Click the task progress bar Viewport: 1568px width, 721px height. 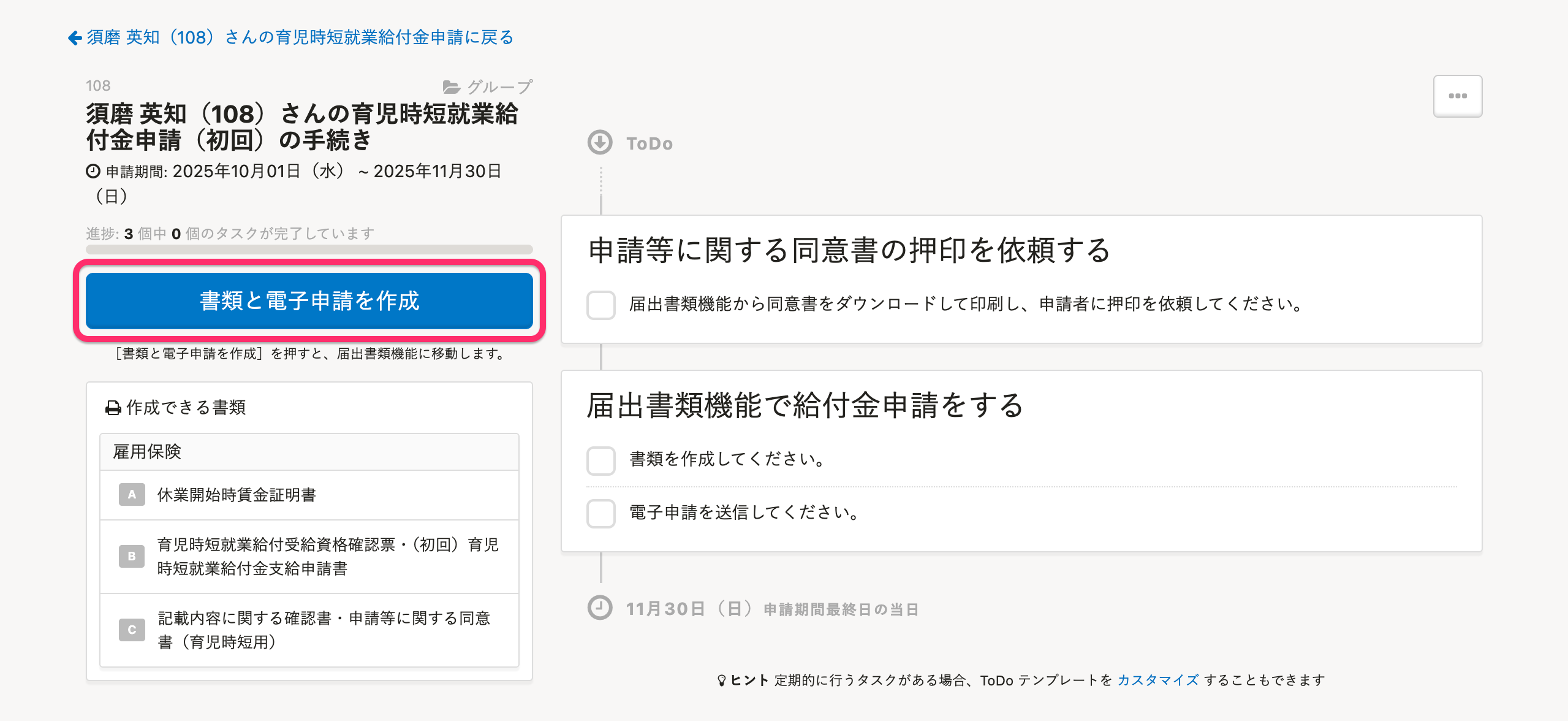pyautogui.click(x=309, y=250)
